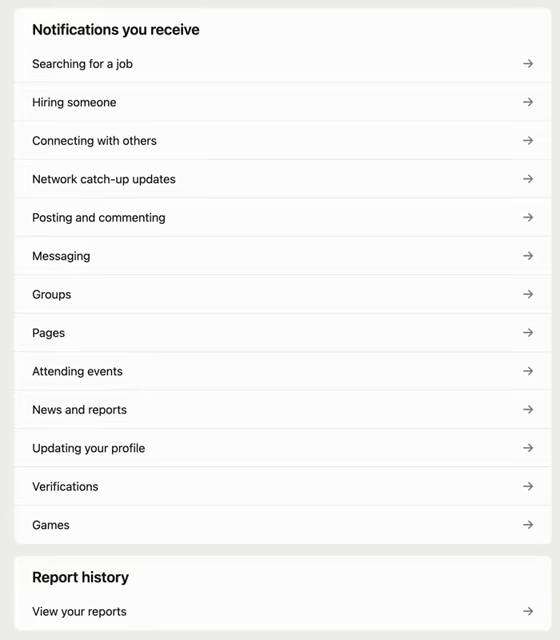Click the arrow icon for Attending events
The height and width of the screenshot is (640, 560).
[x=528, y=371]
